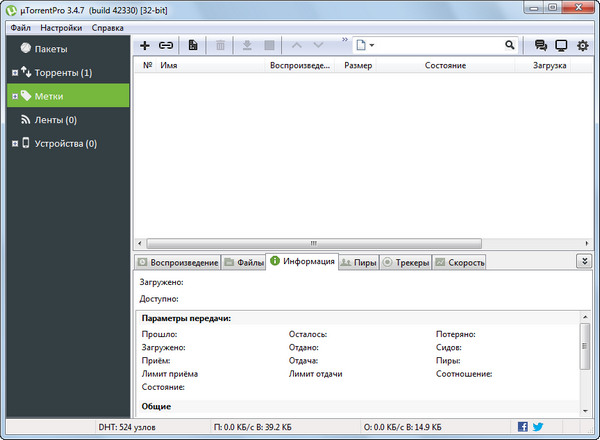This screenshot has width=600, height=440.
Task: Collapse the details pane with chevron button
Action: [x=584, y=261]
